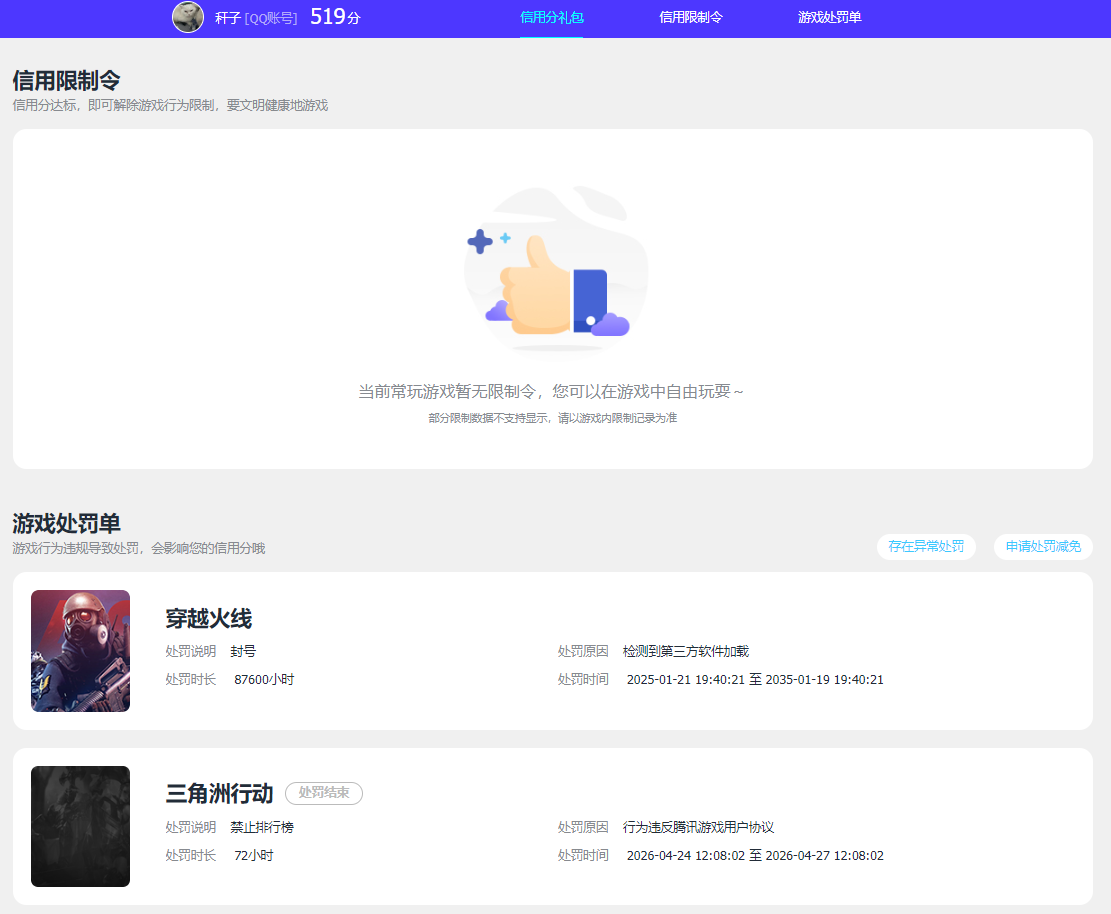This screenshot has width=1111, height=914.
Task: Click the 部分限制数据不支持显示 note
Action: tap(553, 418)
